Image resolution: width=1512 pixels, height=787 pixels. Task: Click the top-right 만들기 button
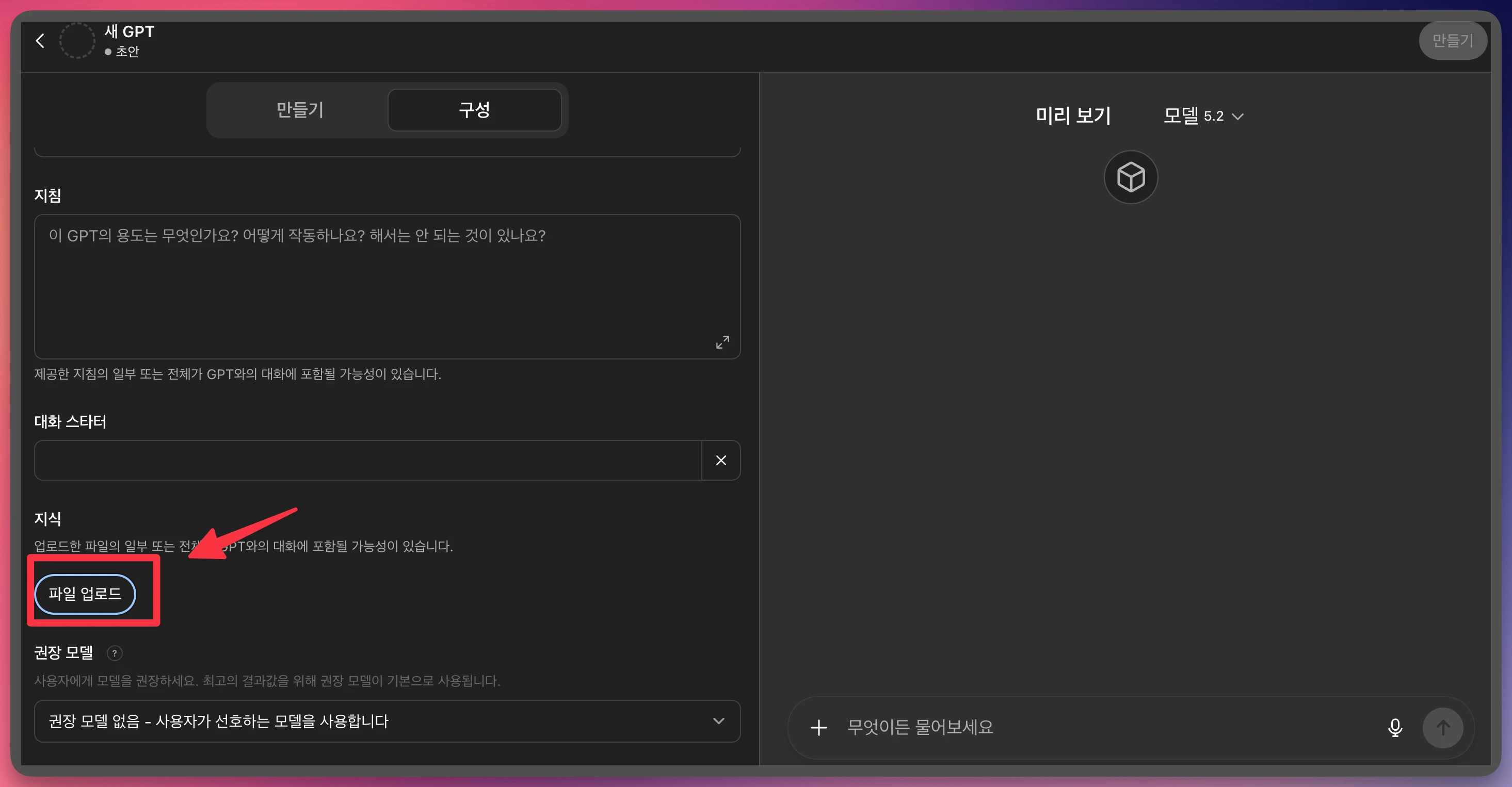click(1452, 40)
